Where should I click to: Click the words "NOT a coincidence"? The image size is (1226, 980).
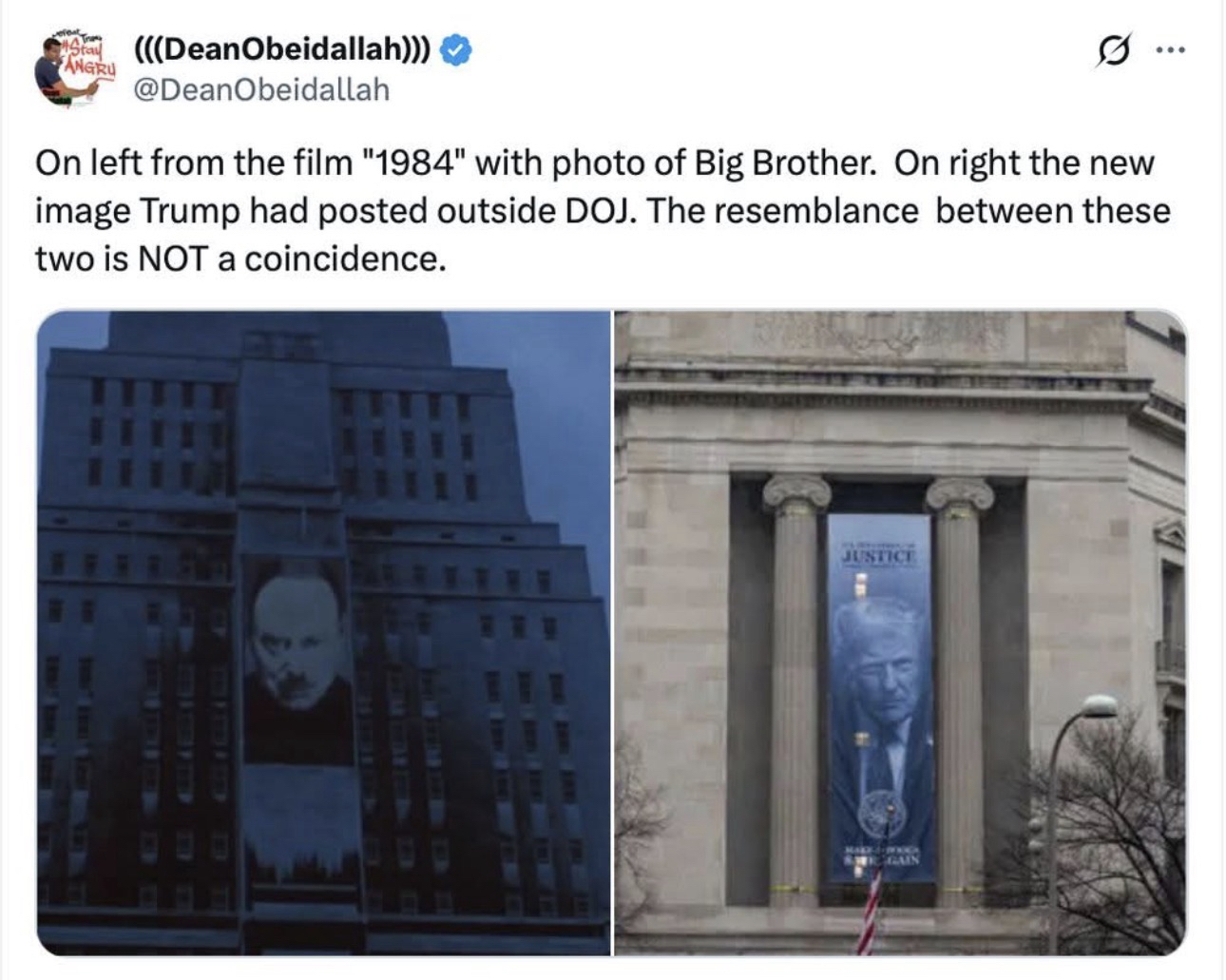point(291,259)
